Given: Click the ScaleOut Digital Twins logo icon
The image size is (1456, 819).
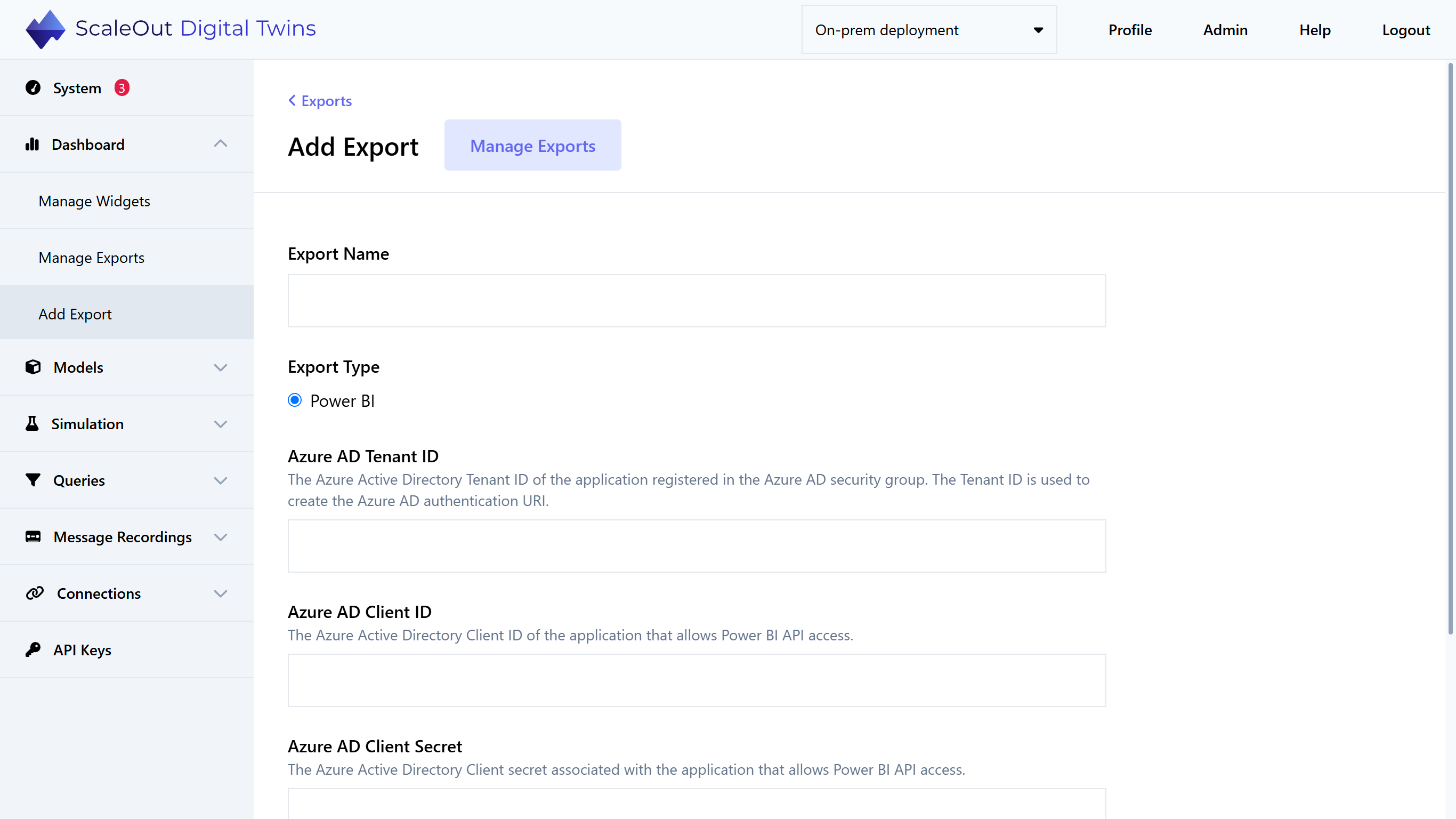Looking at the screenshot, I should pyautogui.click(x=45, y=29).
